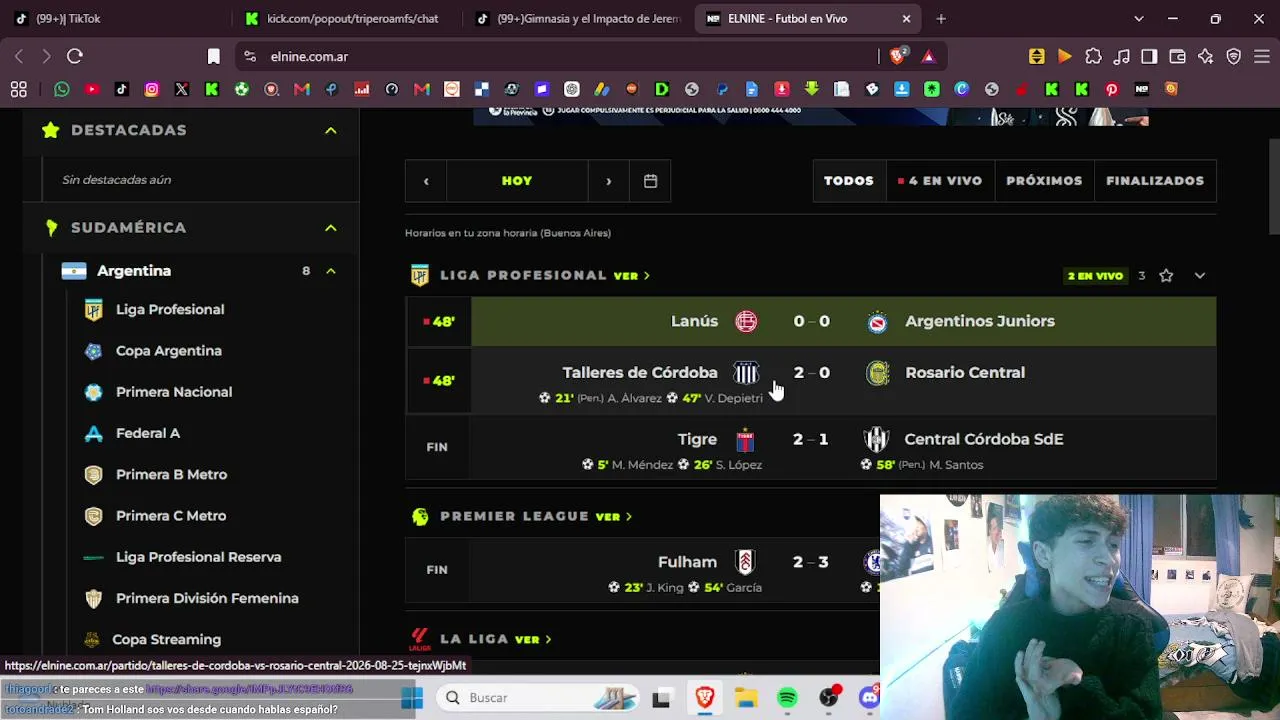This screenshot has width=1280, height=720.
Task: Open the Pinterest bookmark
Action: click(x=1112, y=89)
